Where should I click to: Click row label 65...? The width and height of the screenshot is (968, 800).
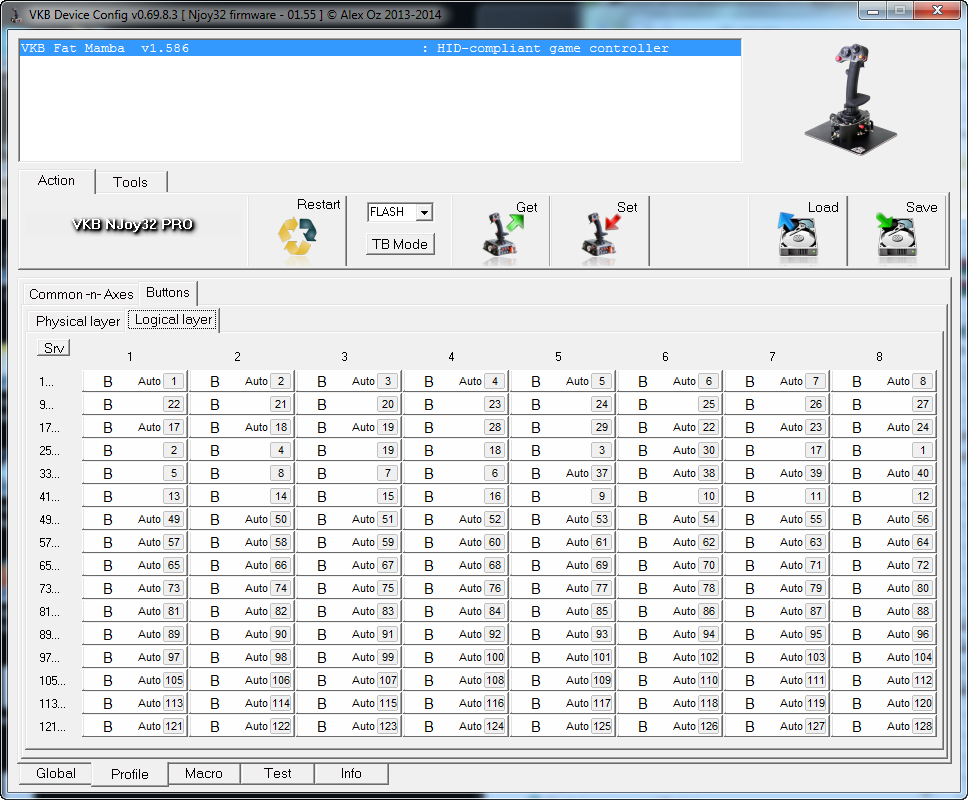pos(49,565)
